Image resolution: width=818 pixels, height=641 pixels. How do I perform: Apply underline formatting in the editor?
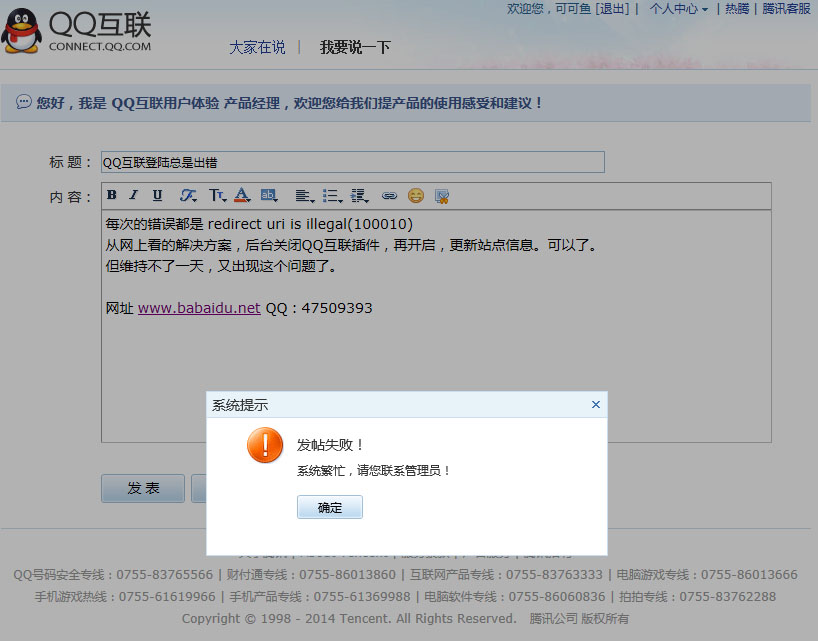pyautogui.click(x=157, y=195)
